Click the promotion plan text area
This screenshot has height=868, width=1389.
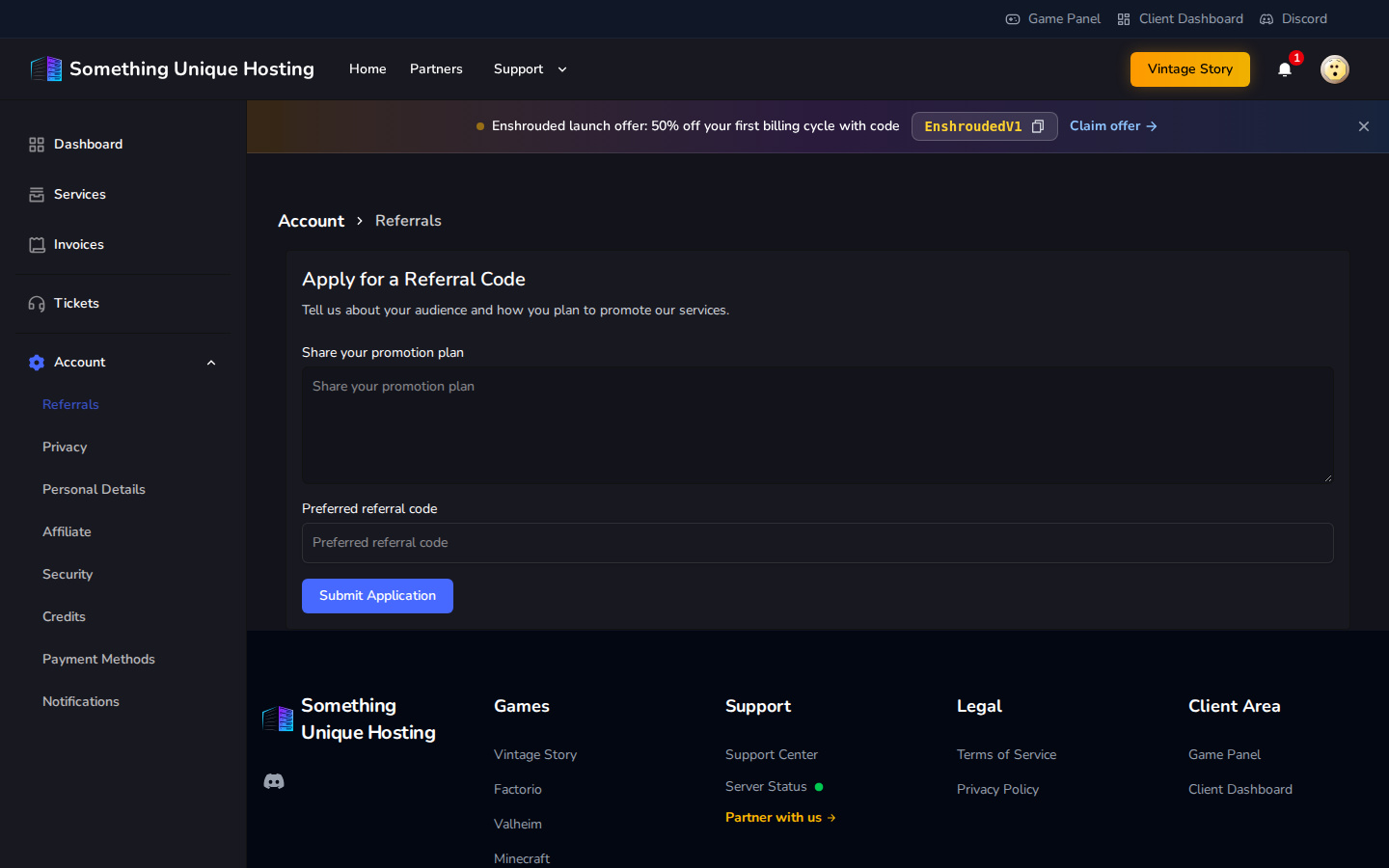pos(818,425)
